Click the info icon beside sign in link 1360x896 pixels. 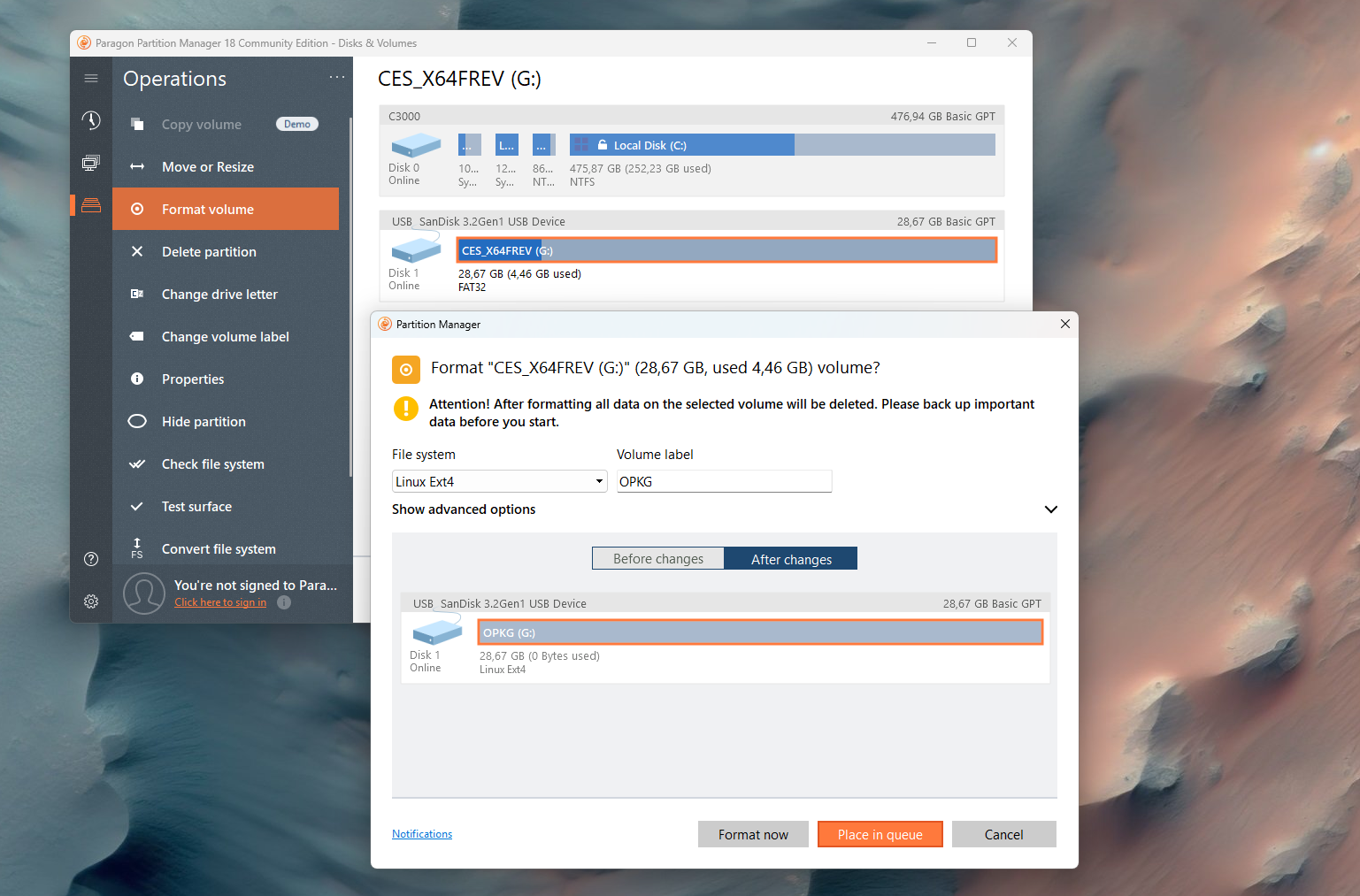coord(284,602)
